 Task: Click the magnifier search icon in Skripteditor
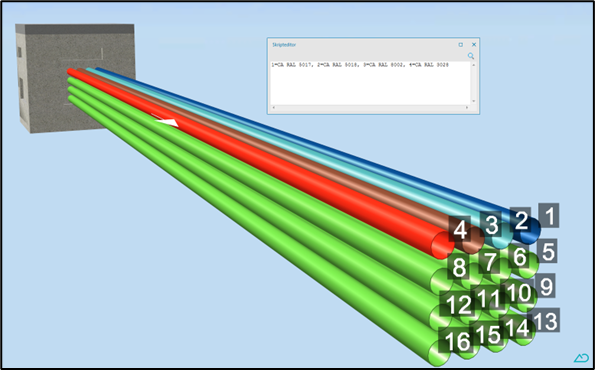(471, 56)
